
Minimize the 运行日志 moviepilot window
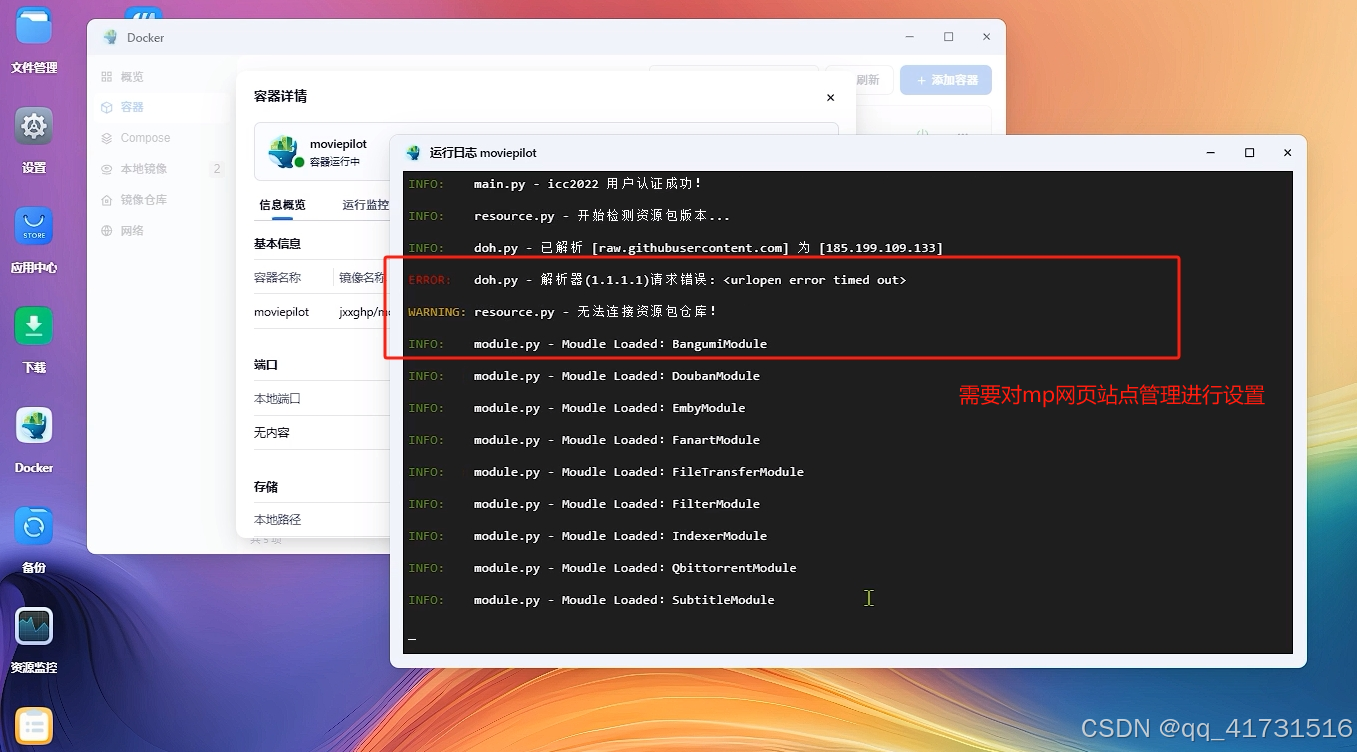point(1211,153)
